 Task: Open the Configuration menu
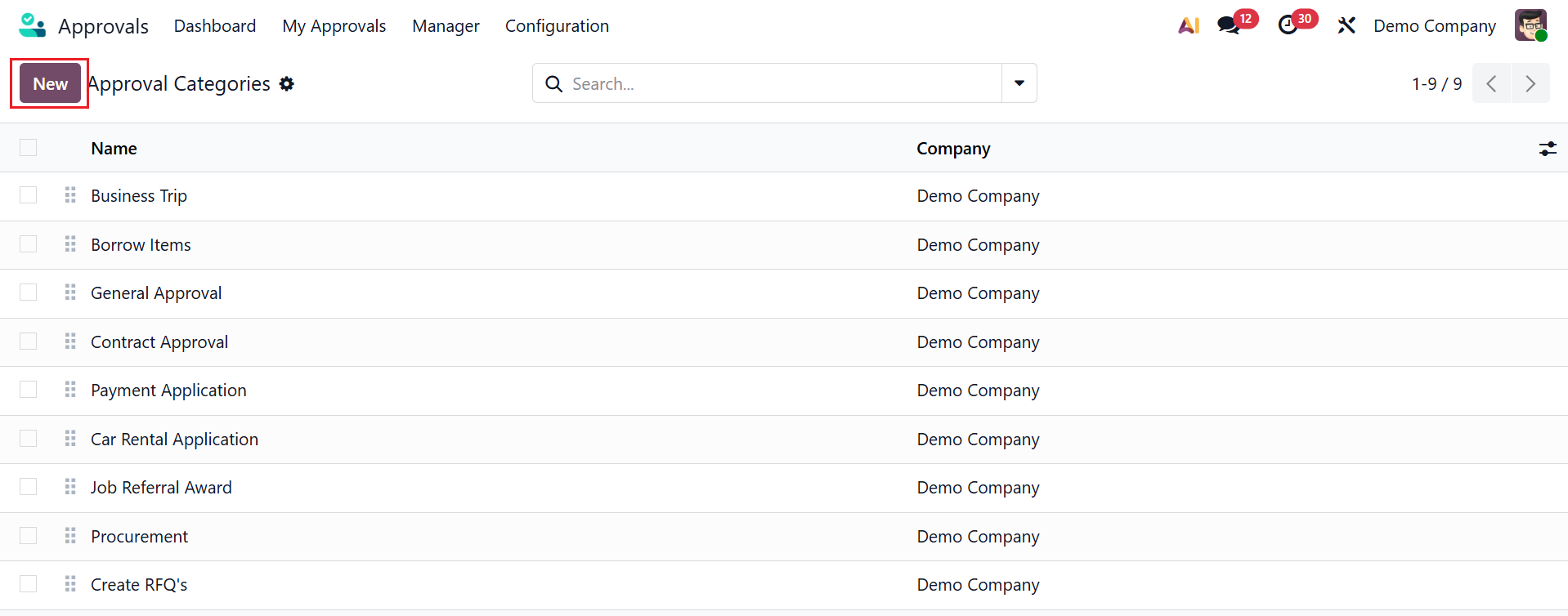pos(557,26)
